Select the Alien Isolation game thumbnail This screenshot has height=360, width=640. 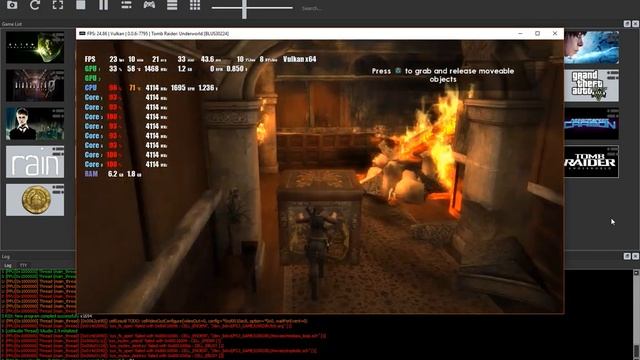pos(35,47)
